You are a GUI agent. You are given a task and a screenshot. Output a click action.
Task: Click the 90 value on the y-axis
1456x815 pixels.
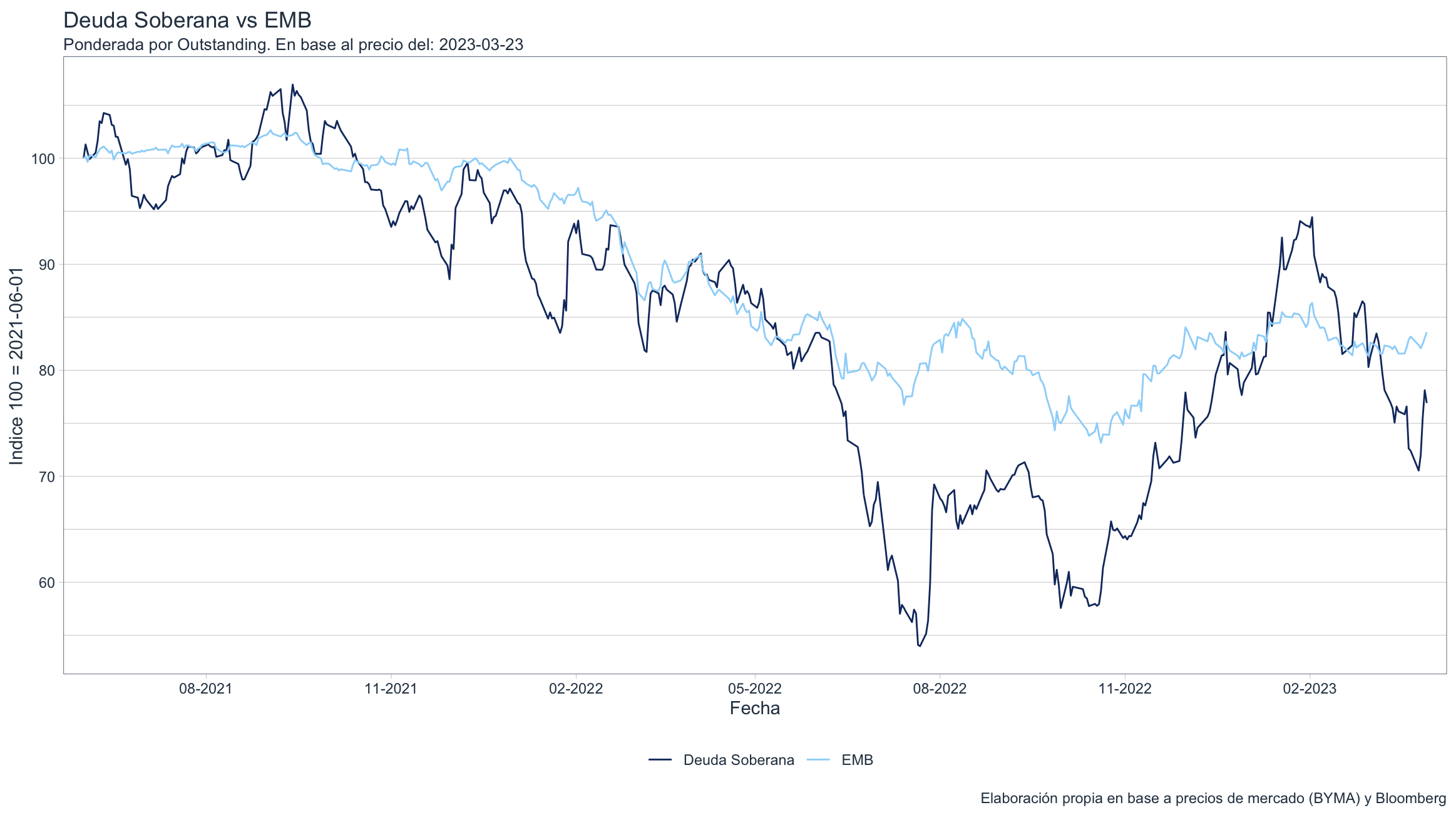(47, 265)
